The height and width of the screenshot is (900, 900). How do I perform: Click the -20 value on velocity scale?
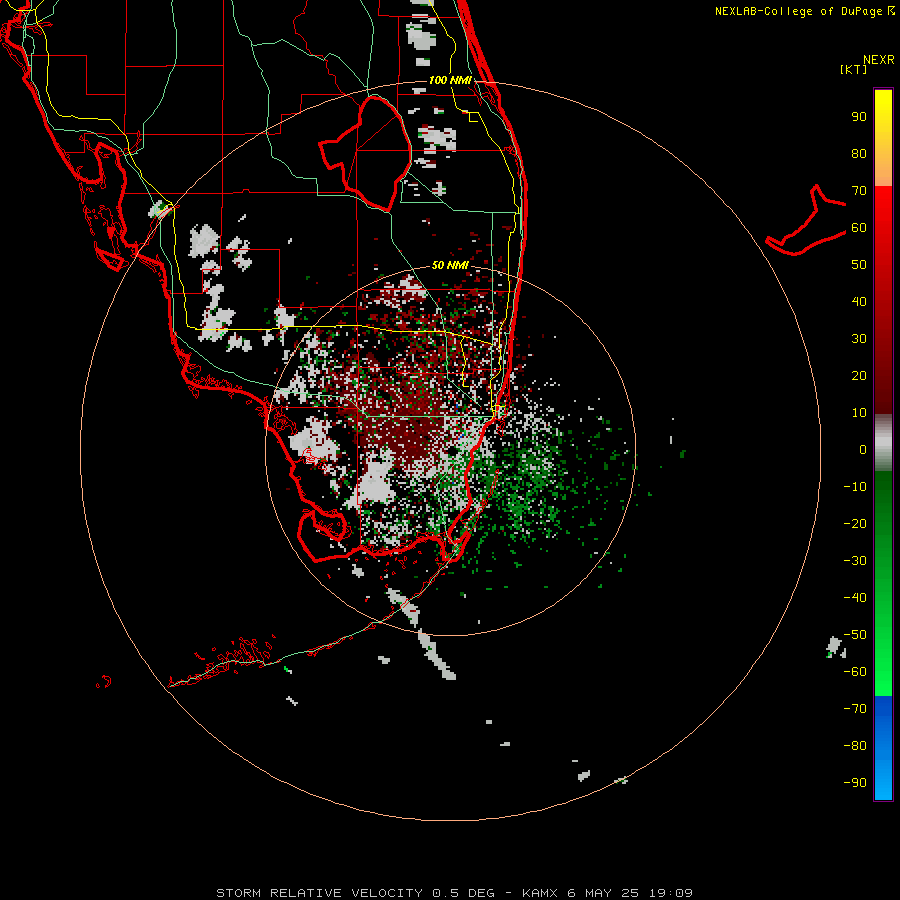click(855, 524)
